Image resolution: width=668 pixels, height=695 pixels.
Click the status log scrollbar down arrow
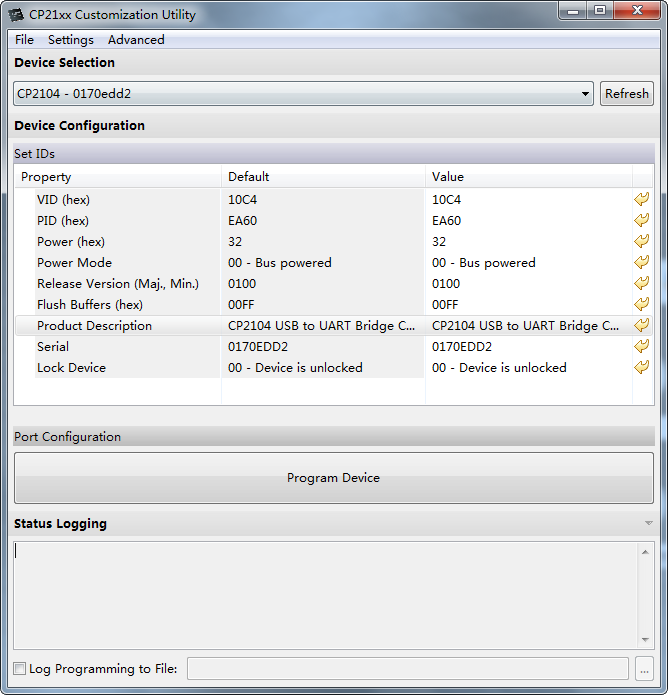[x=645, y=640]
